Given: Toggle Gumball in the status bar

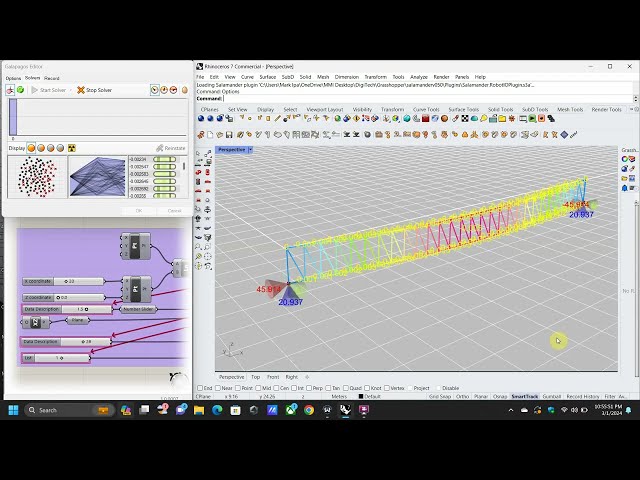Looking at the screenshot, I should click(551, 396).
